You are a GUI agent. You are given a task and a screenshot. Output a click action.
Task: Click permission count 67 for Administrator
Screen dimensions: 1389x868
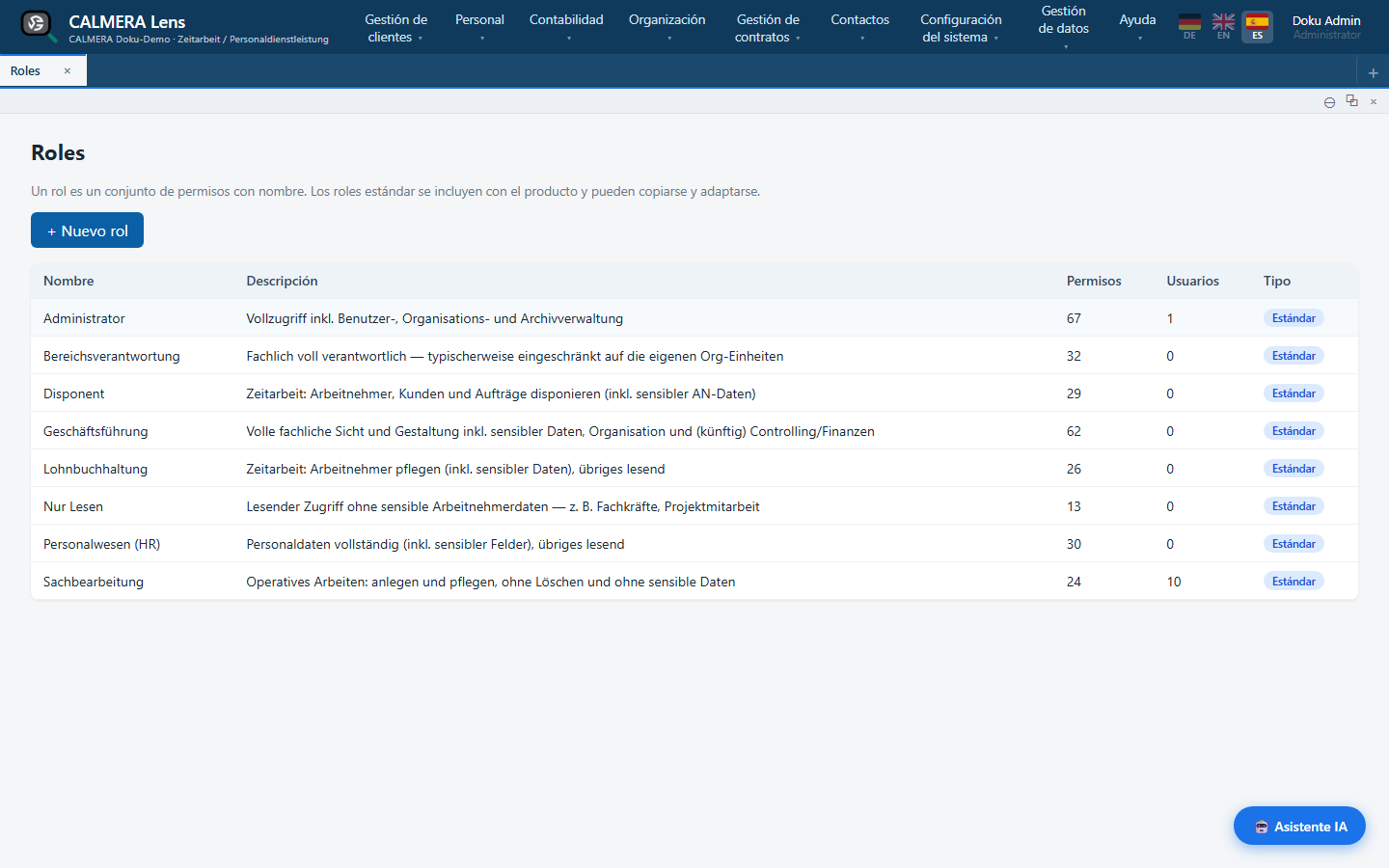click(x=1074, y=318)
